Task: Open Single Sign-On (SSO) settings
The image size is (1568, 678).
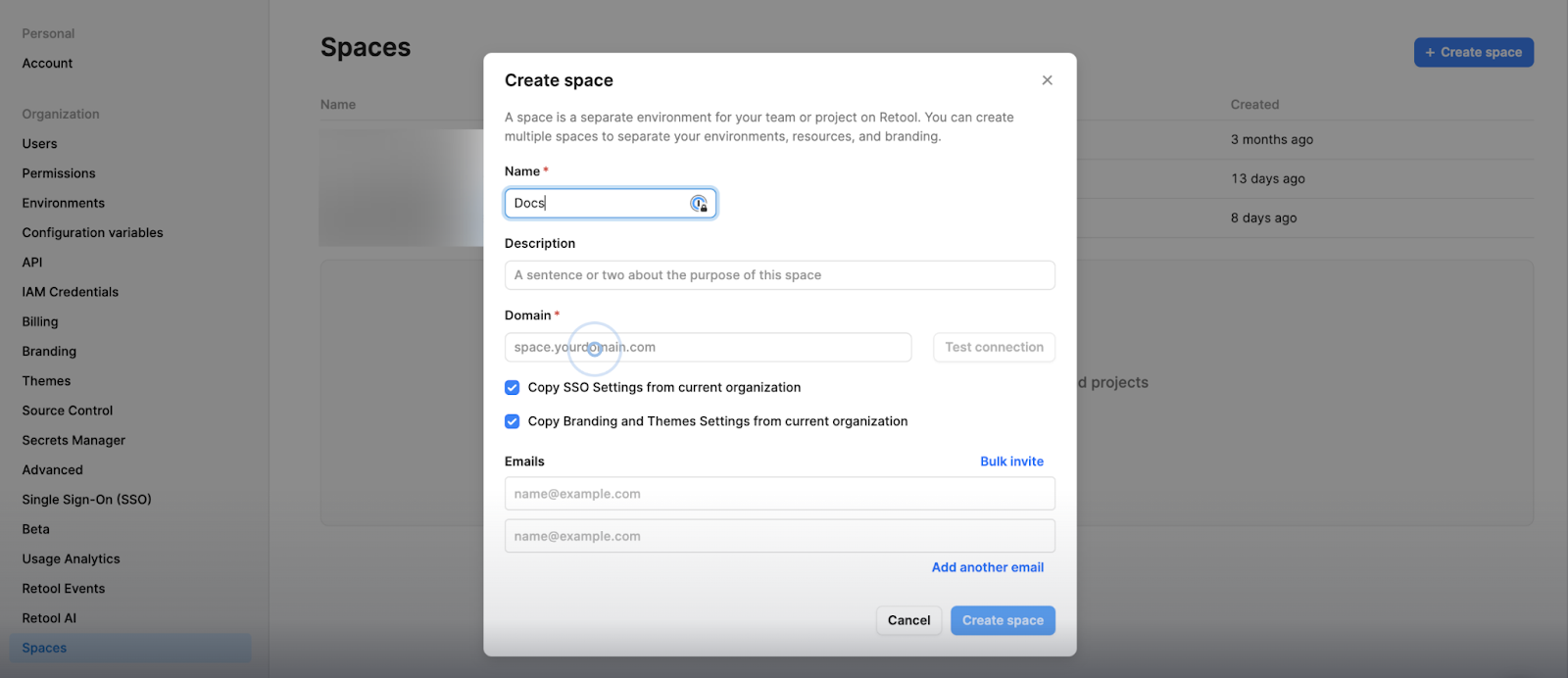Action: coord(86,500)
